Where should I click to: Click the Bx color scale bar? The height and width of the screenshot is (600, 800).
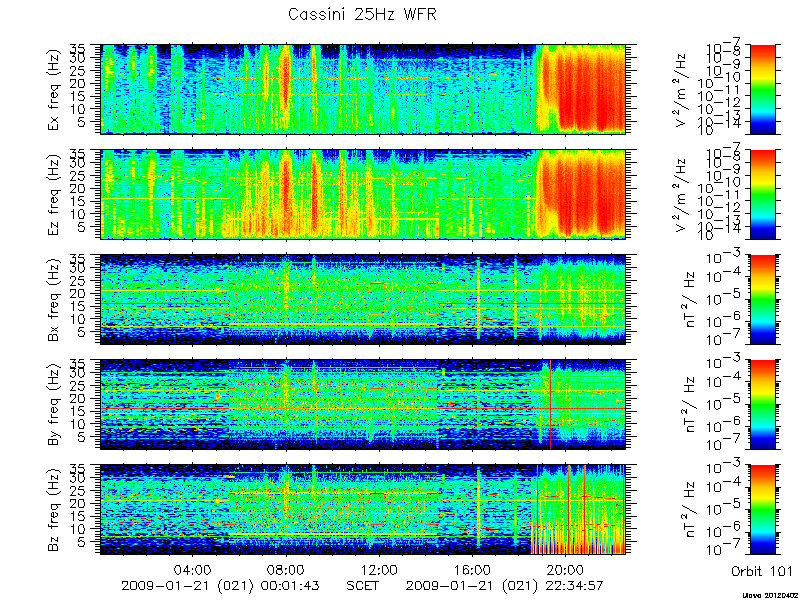[x=762, y=299]
